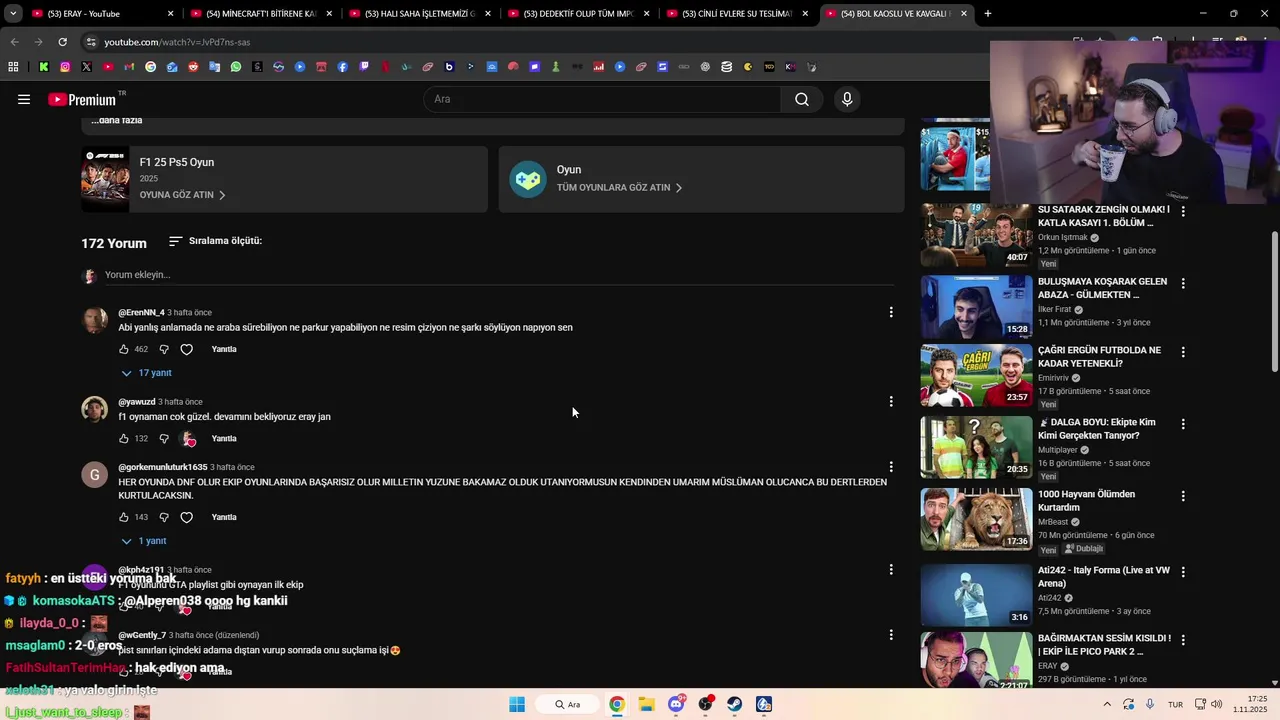
Task: Open options for ÇAĞRI ERGÜN FUTBOLDA video
Action: tap(1183, 352)
